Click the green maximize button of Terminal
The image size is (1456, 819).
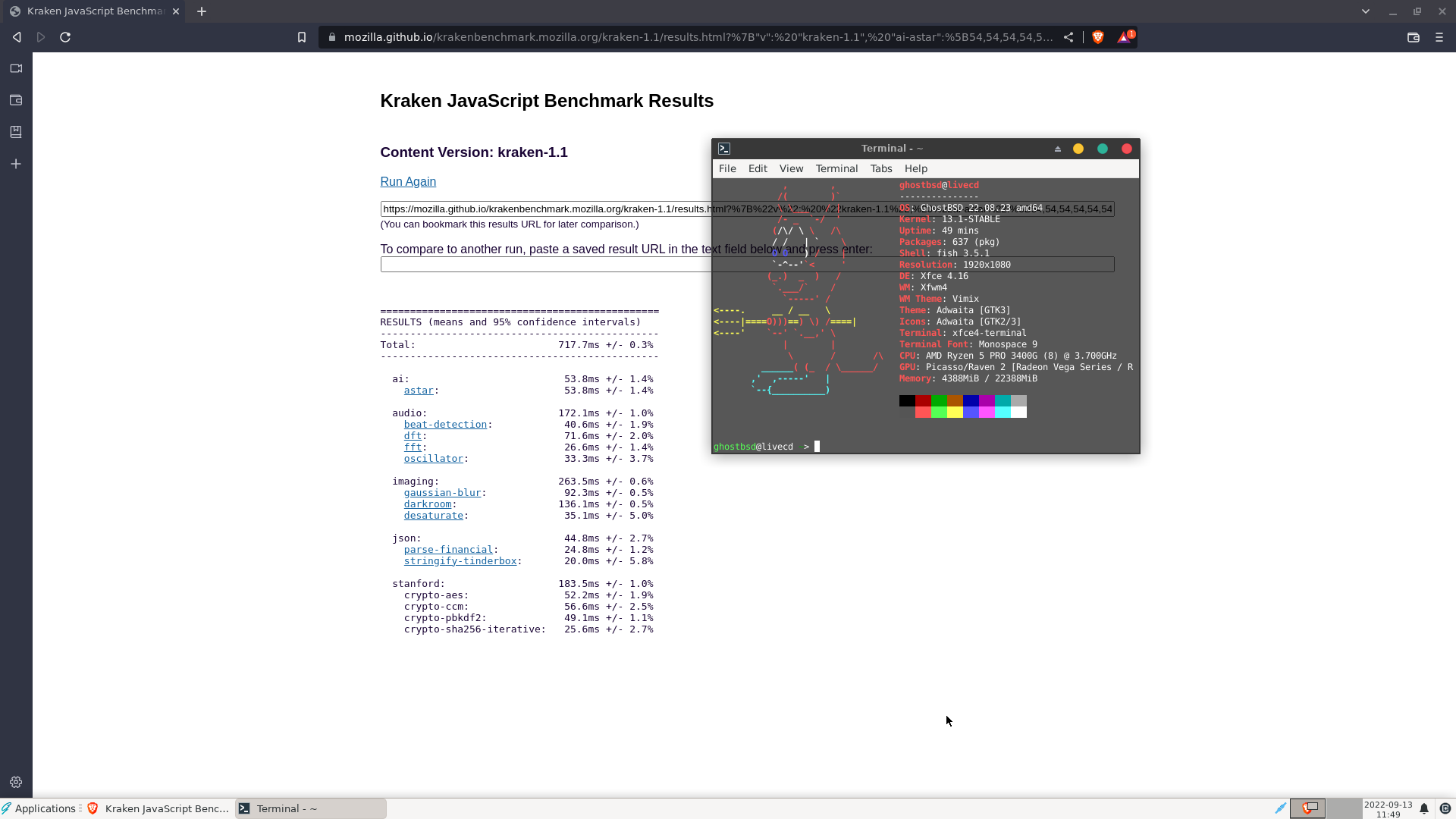point(1103,149)
